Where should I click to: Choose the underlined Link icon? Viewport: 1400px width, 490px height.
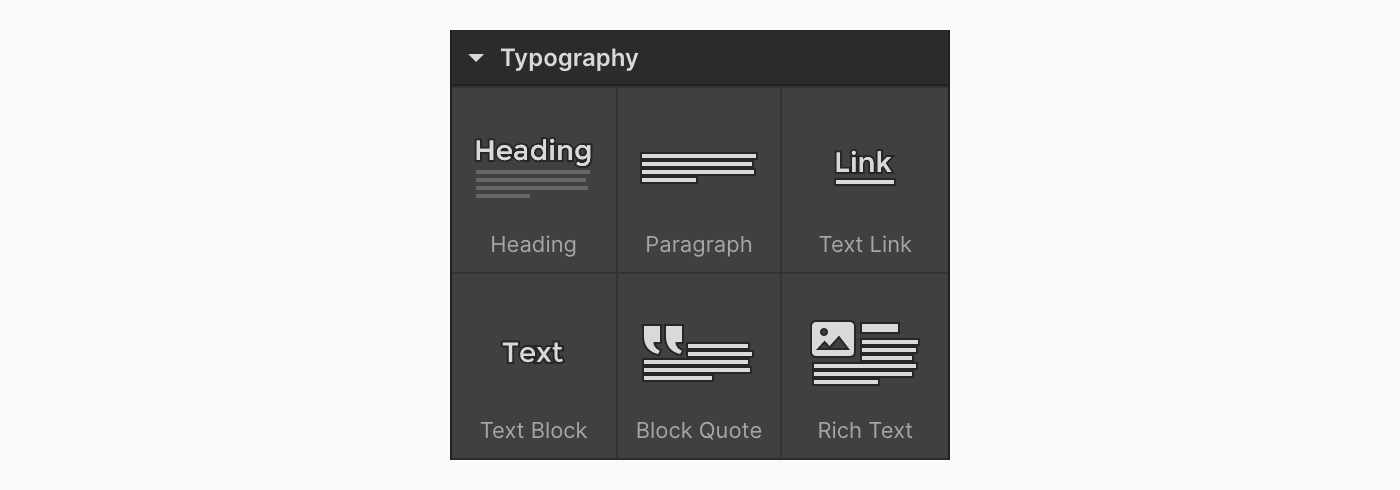pyautogui.click(x=864, y=166)
